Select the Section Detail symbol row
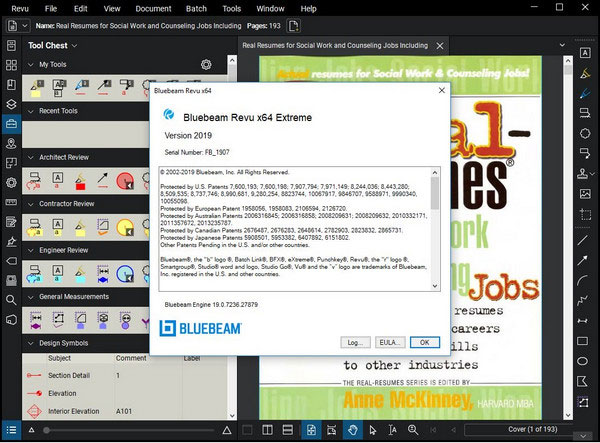Image resolution: width=600 pixels, height=443 pixels. click(x=70, y=375)
